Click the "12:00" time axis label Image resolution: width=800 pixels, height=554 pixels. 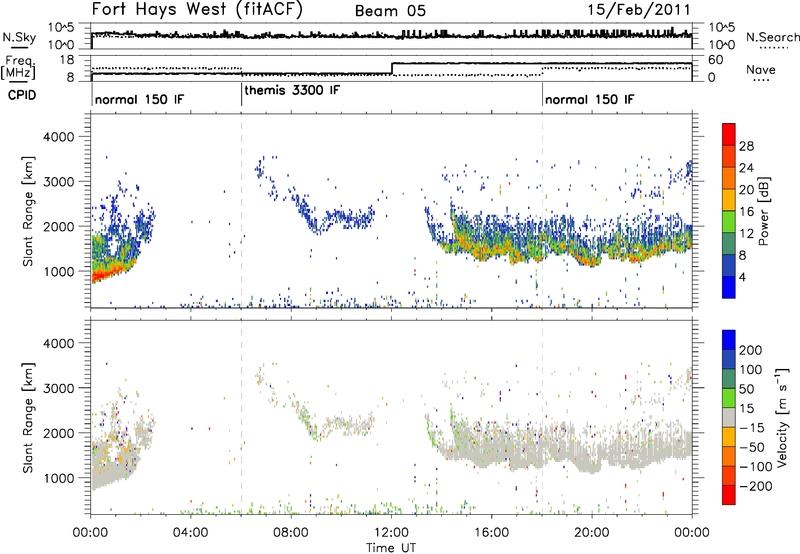pos(391,533)
